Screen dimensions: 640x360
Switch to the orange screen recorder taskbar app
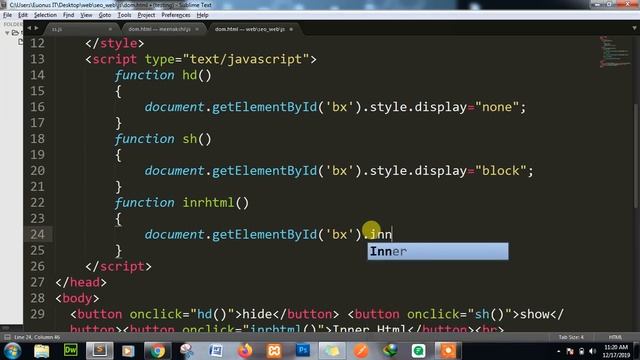click(448, 351)
